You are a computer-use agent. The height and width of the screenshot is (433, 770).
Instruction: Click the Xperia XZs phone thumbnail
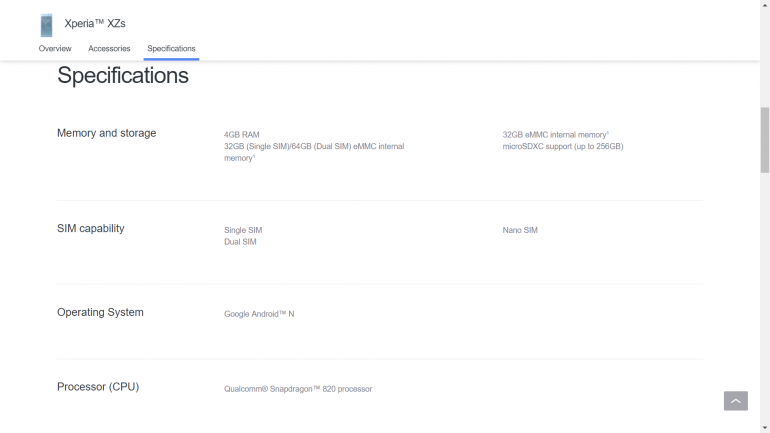pyautogui.click(x=47, y=25)
